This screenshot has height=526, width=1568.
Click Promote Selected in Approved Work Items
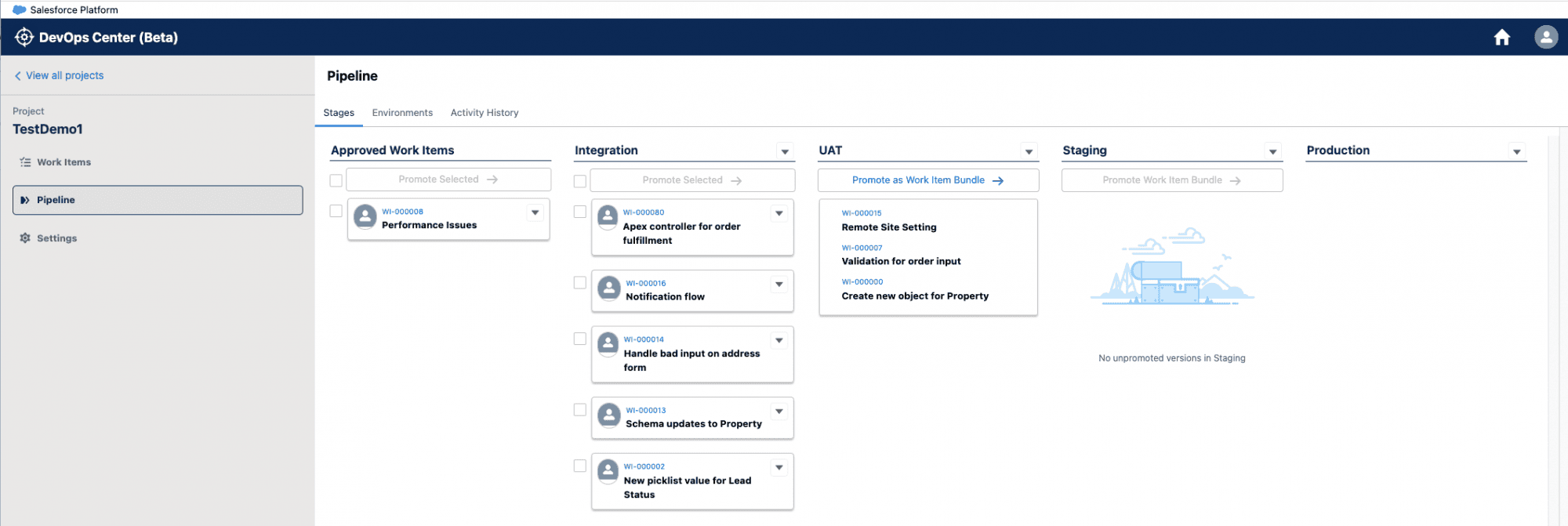pyautogui.click(x=448, y=180)
